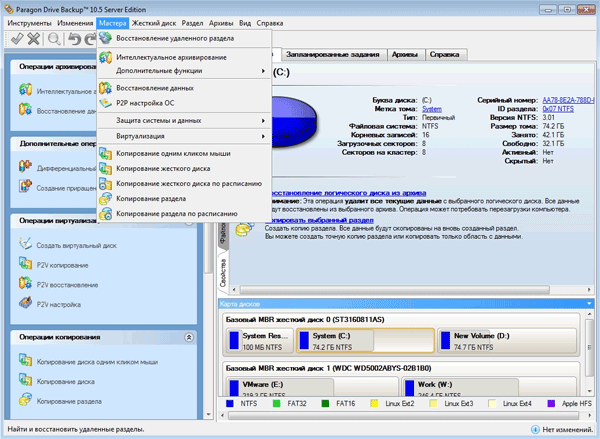Click Копирование одним кликом мыши icon
The height and width of the screenshot is (439, 600).
[105, 153]
